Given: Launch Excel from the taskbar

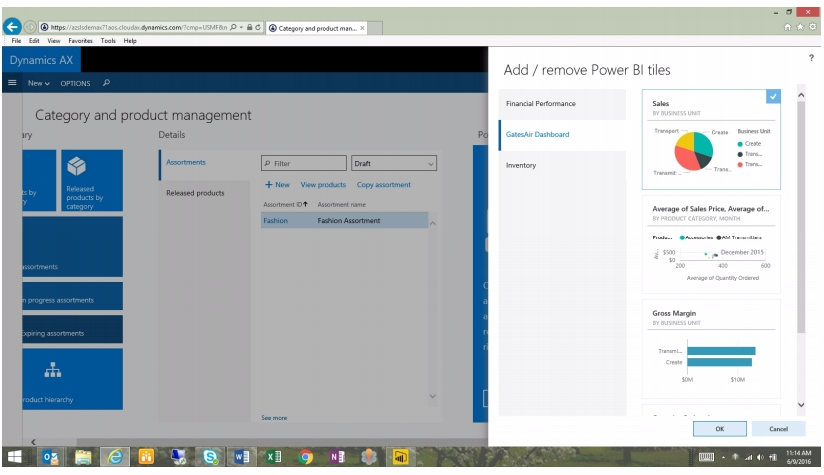Looking at the screenshot, I should (x=273, y=459).
